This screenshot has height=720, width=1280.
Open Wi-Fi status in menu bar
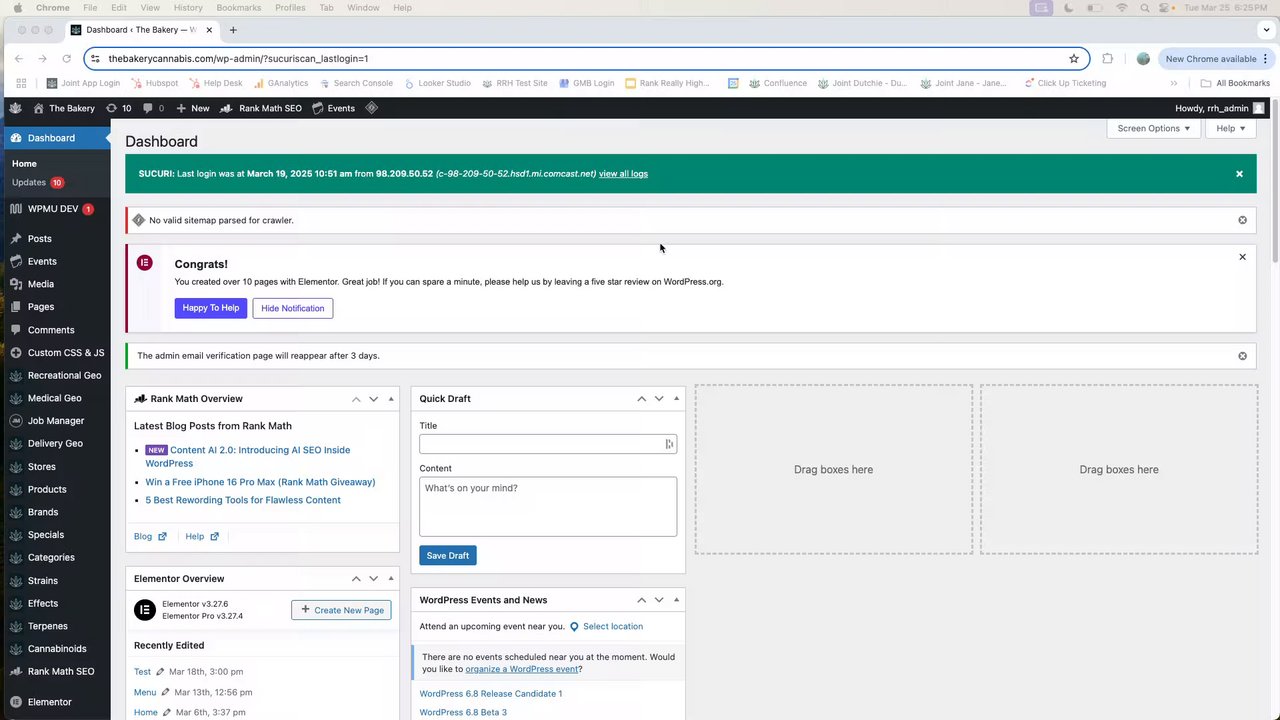pyautogui.click(x=1121, y=8)
